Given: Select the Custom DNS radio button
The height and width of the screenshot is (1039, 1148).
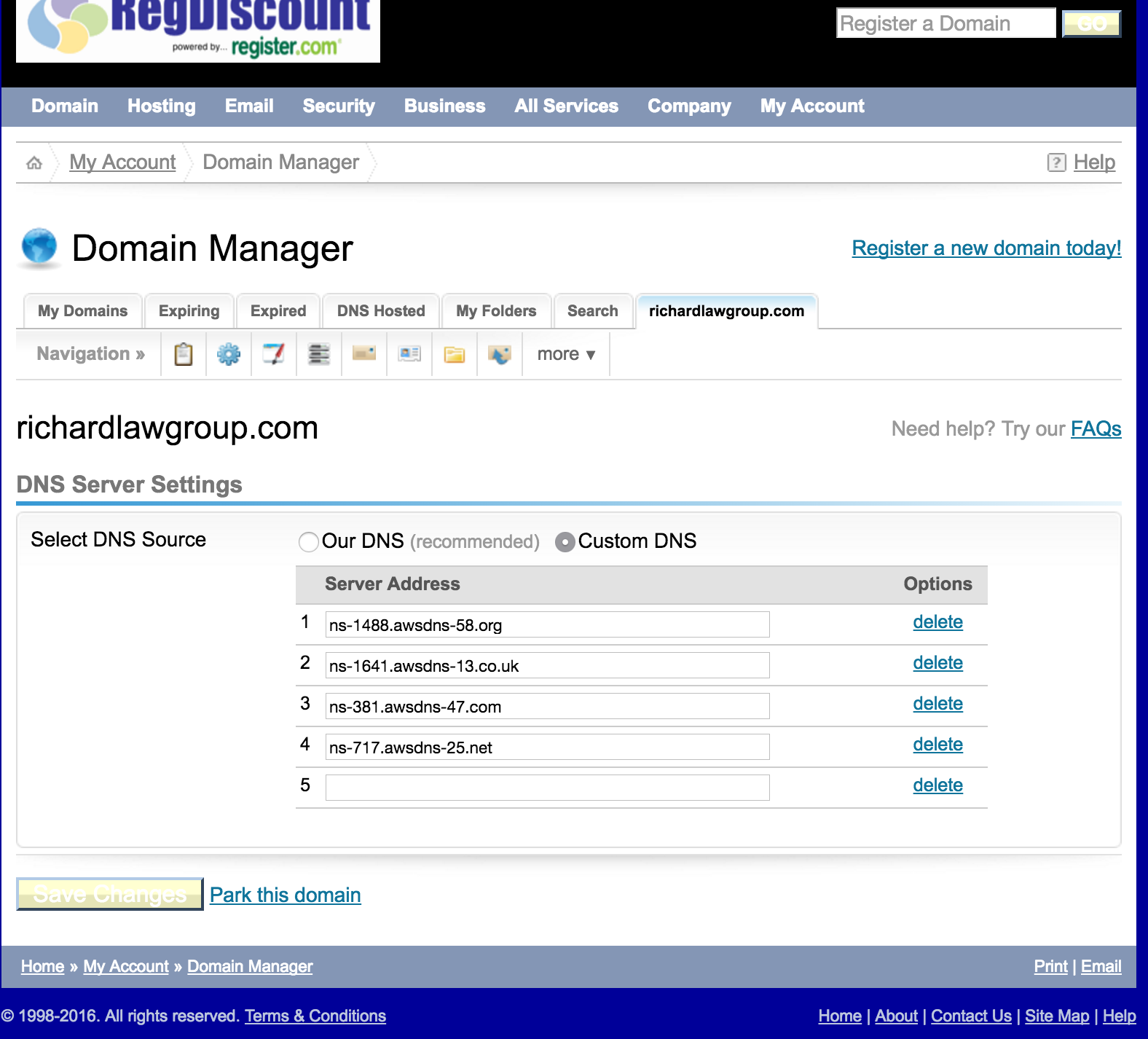Looking at the screenshot, I should 565,541.
